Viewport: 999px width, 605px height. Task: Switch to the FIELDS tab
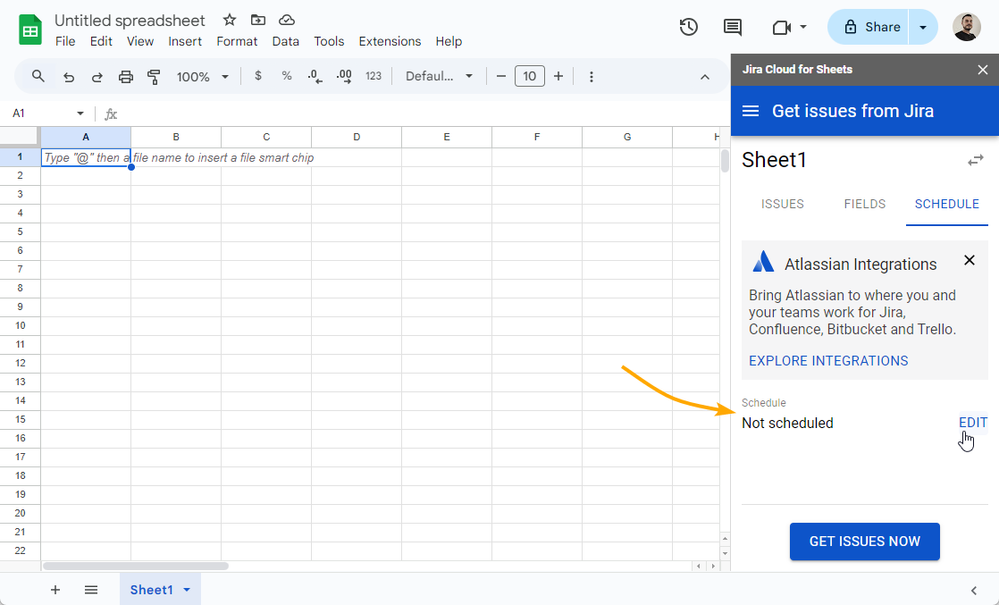tap(865, 204)
